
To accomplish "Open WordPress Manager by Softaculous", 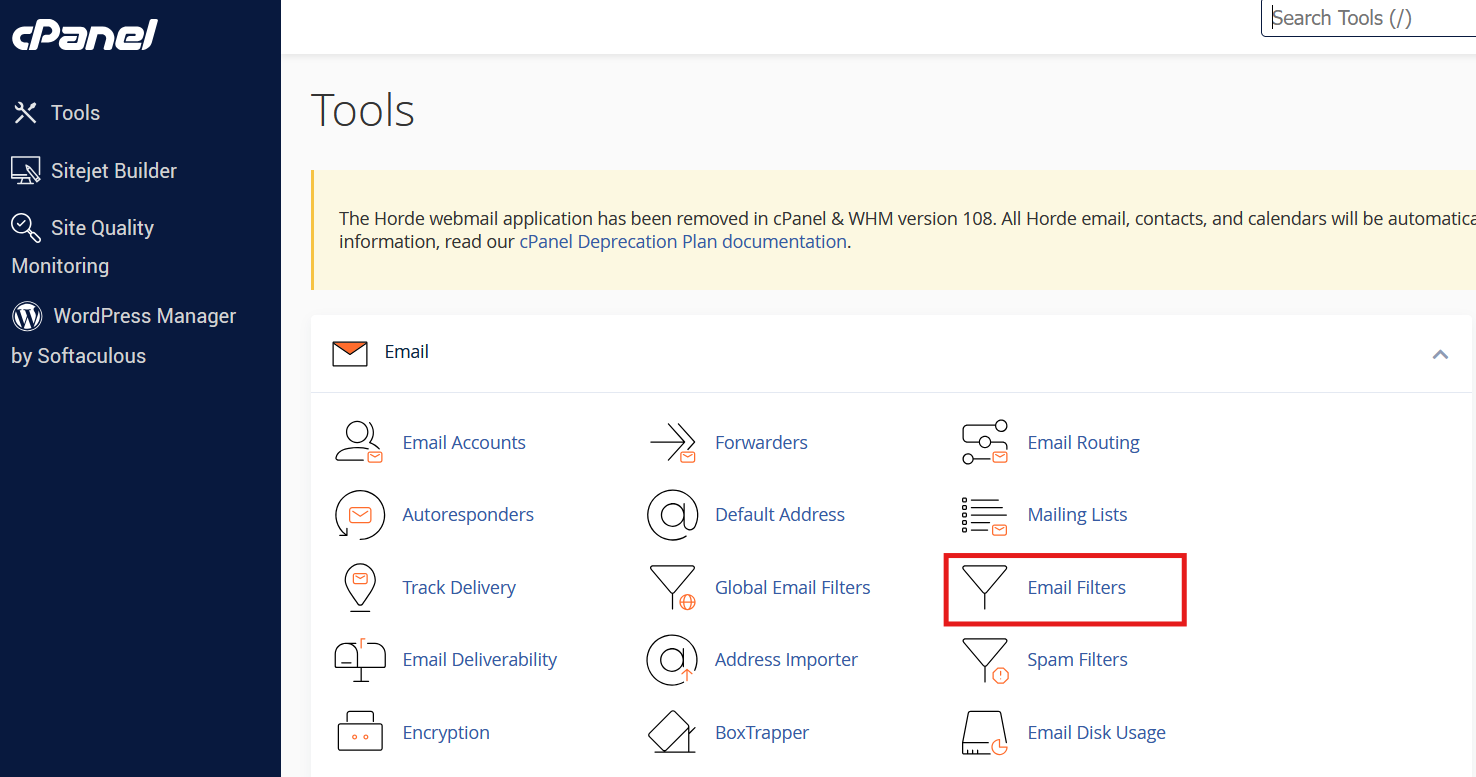I will (124, 336).
